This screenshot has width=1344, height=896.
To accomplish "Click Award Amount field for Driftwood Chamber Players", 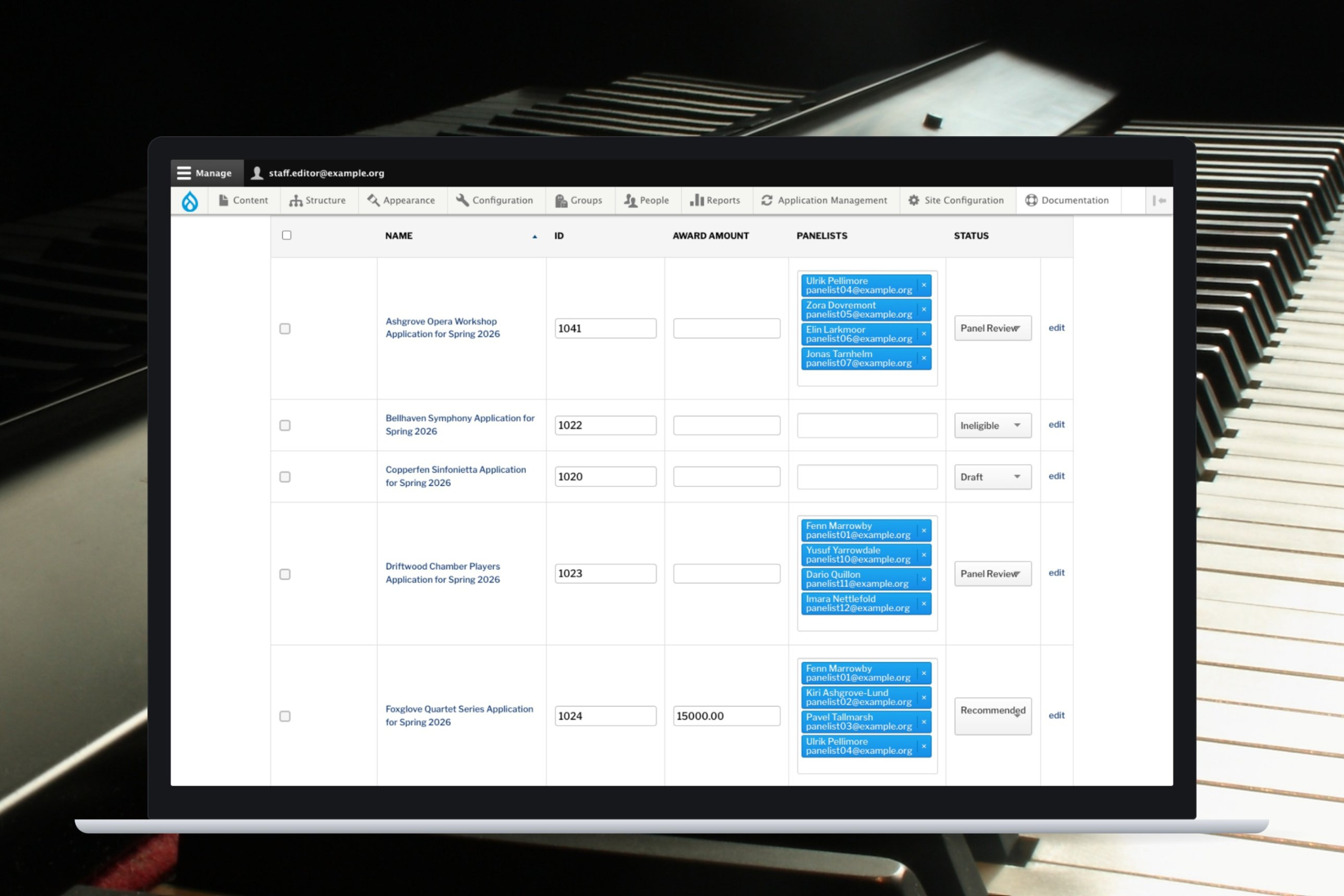I will click(x=726, y=574).
